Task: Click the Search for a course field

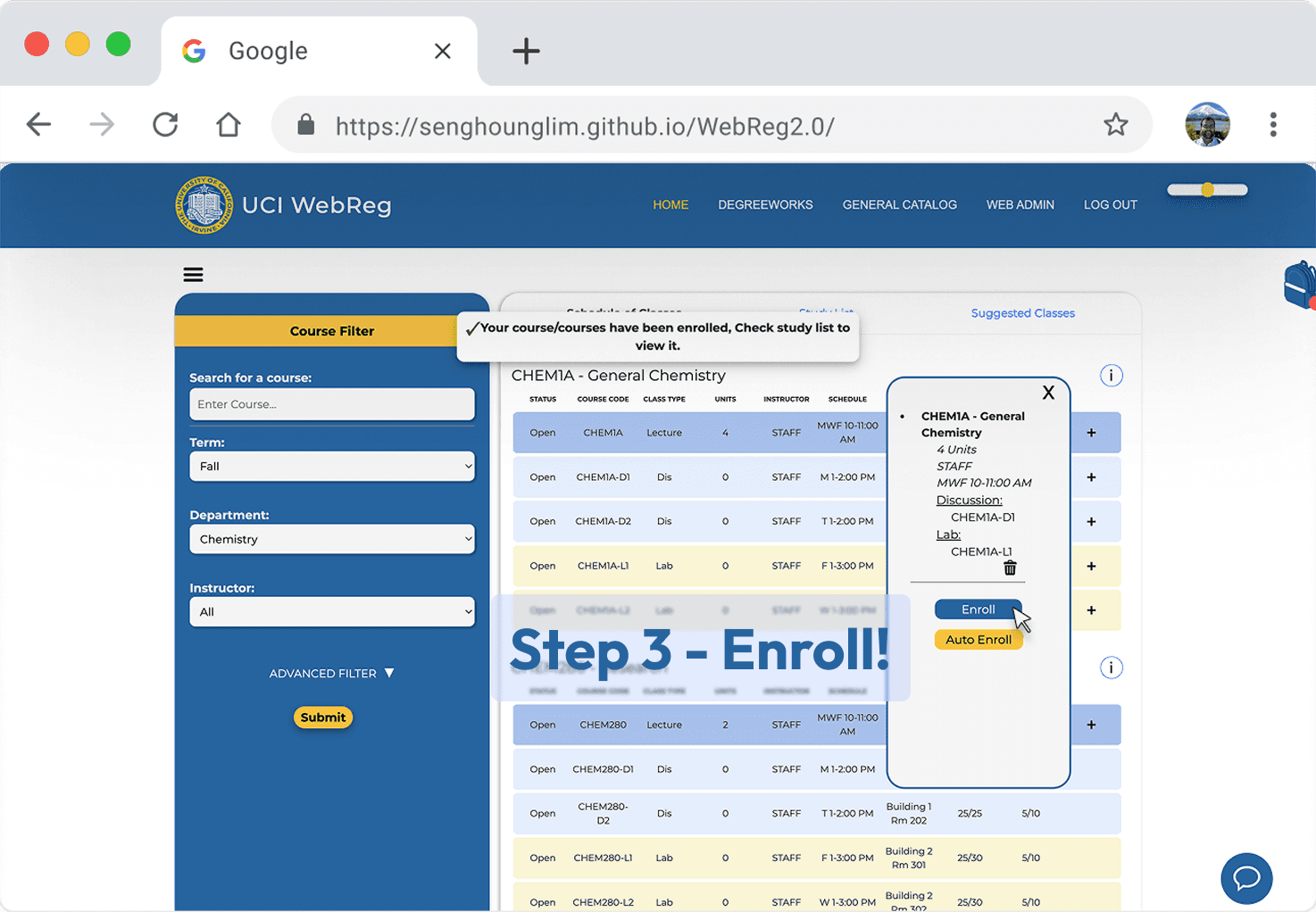Action: [332, 404]
